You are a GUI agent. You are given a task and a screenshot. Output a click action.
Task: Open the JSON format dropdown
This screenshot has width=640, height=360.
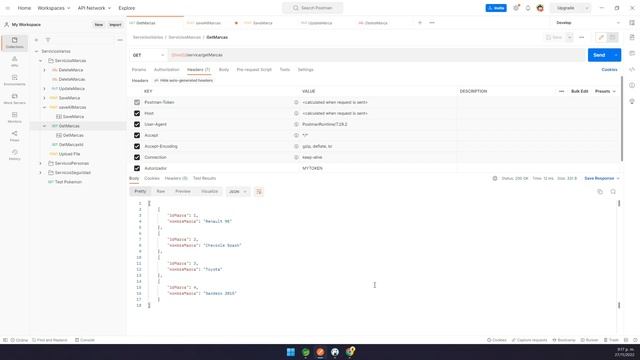click(238, 191)
